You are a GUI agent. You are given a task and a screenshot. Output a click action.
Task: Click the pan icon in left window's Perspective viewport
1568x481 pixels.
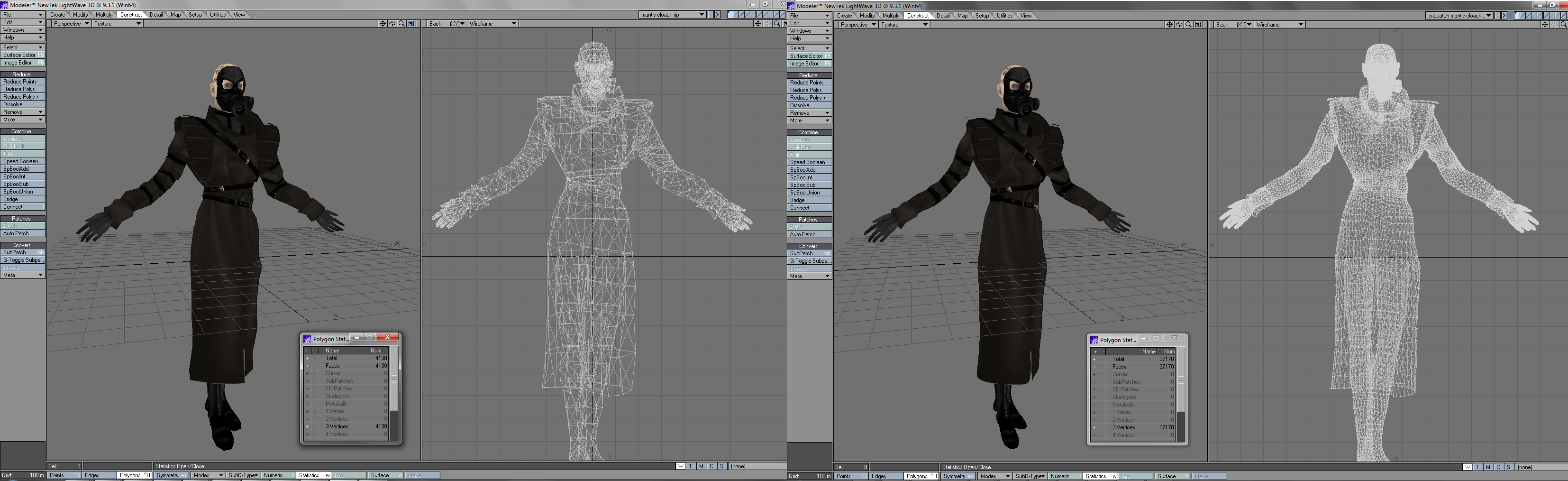coord(382,24)
